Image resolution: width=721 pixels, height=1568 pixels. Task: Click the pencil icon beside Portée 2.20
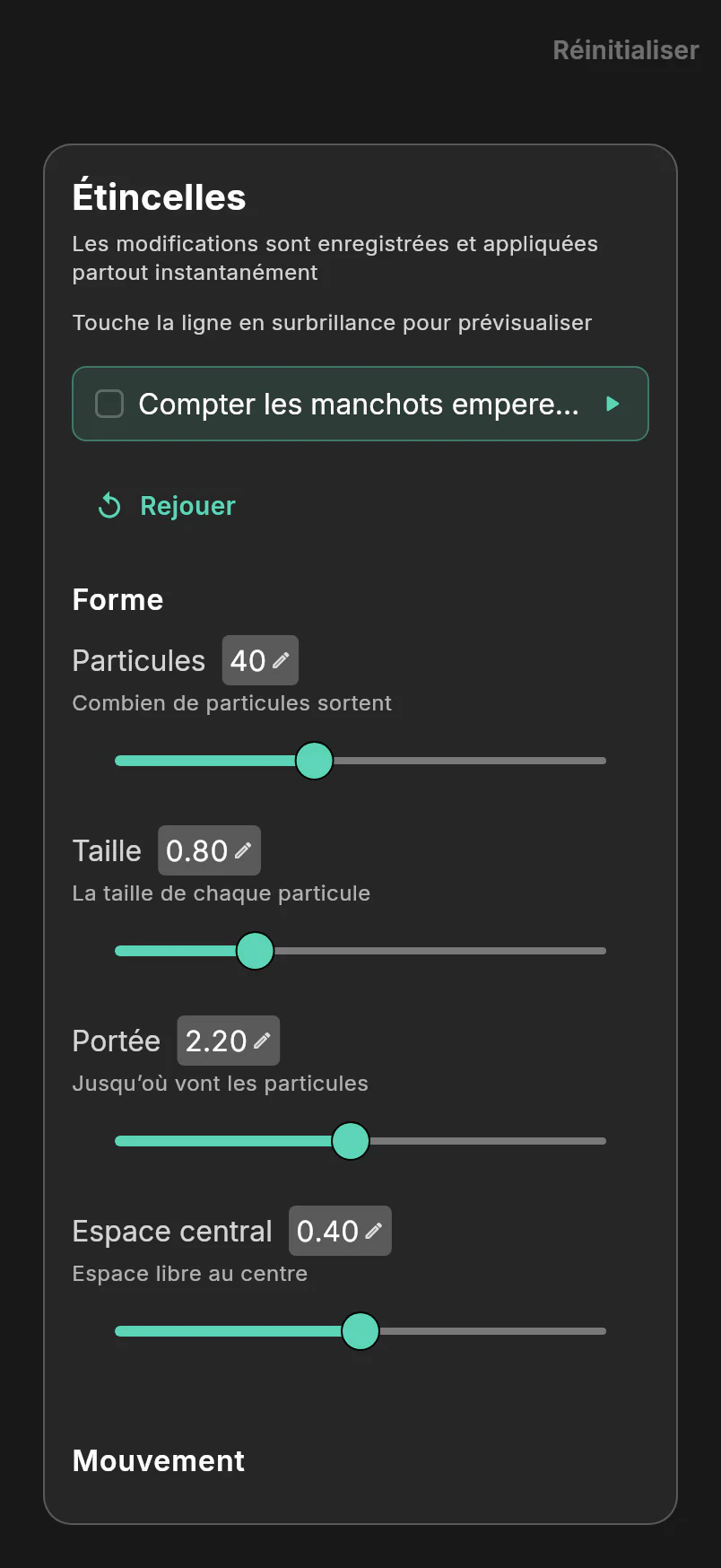coord(262,1041)
